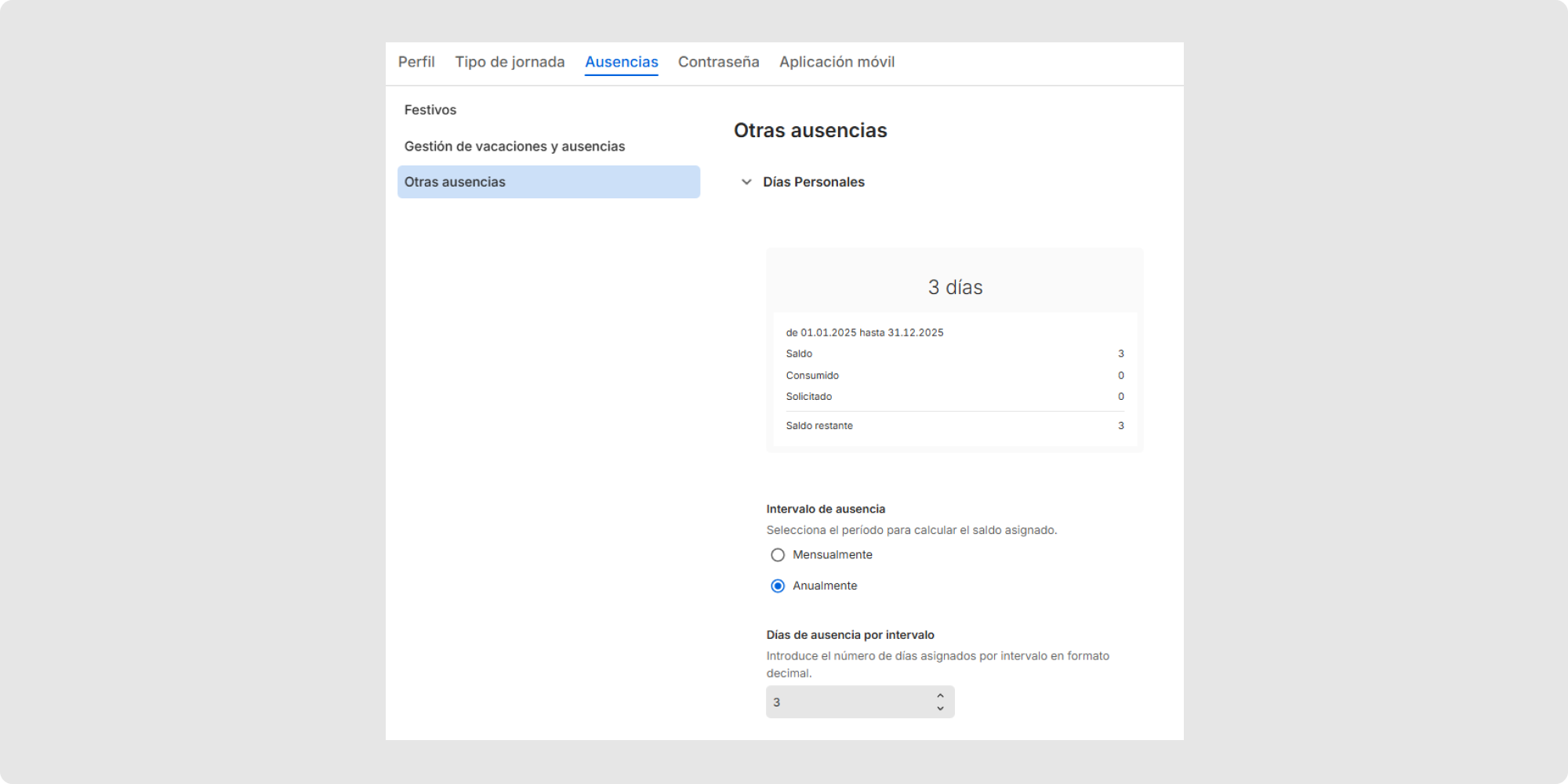
Task: Click the Consumido row label
Action: [x=812, y=376]
